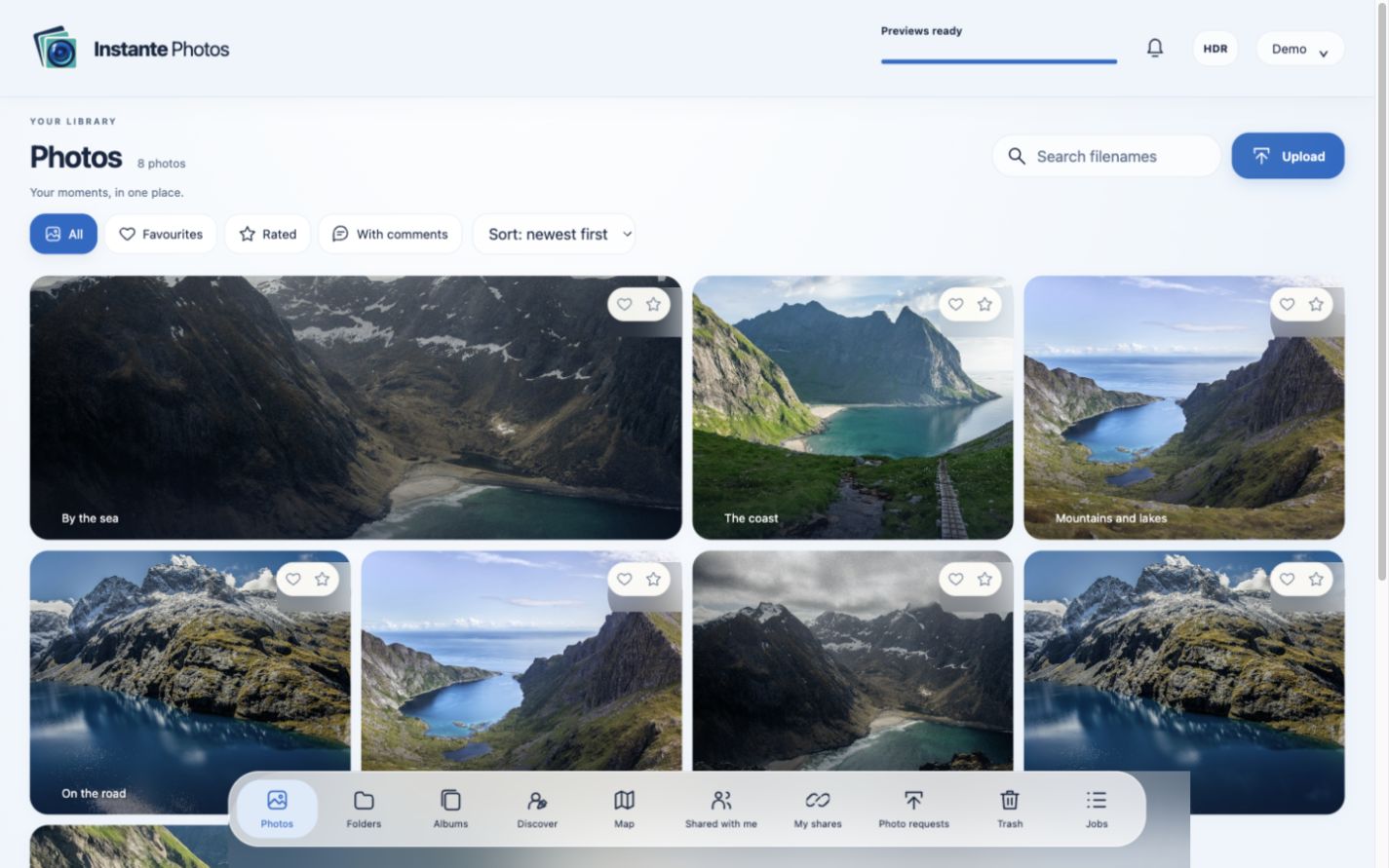
Task: Star the The coast photo
Action: coord(984,304)
